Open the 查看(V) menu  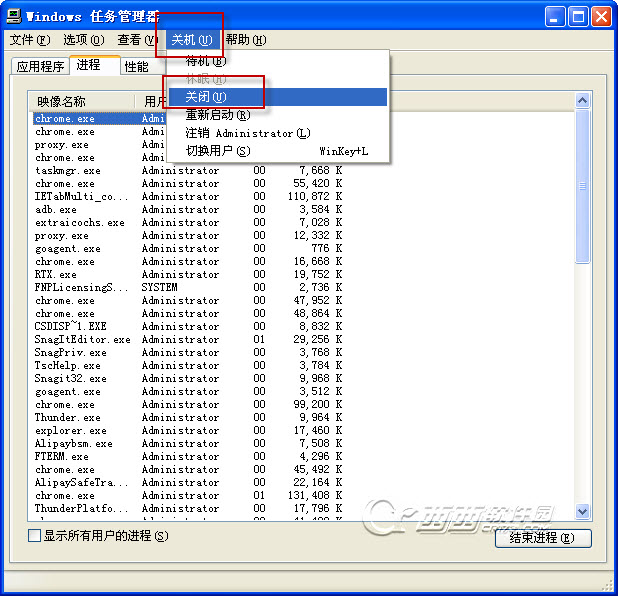(137, 40)
